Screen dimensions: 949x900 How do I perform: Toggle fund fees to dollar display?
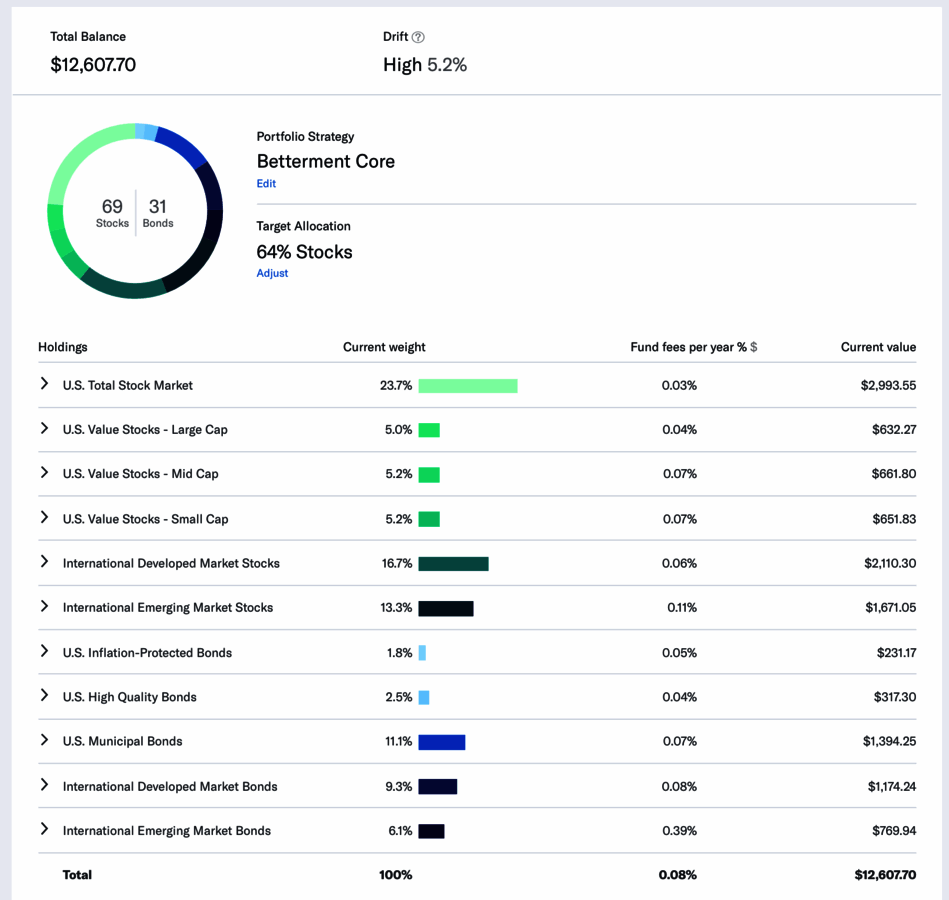click(x=754, y=347)
